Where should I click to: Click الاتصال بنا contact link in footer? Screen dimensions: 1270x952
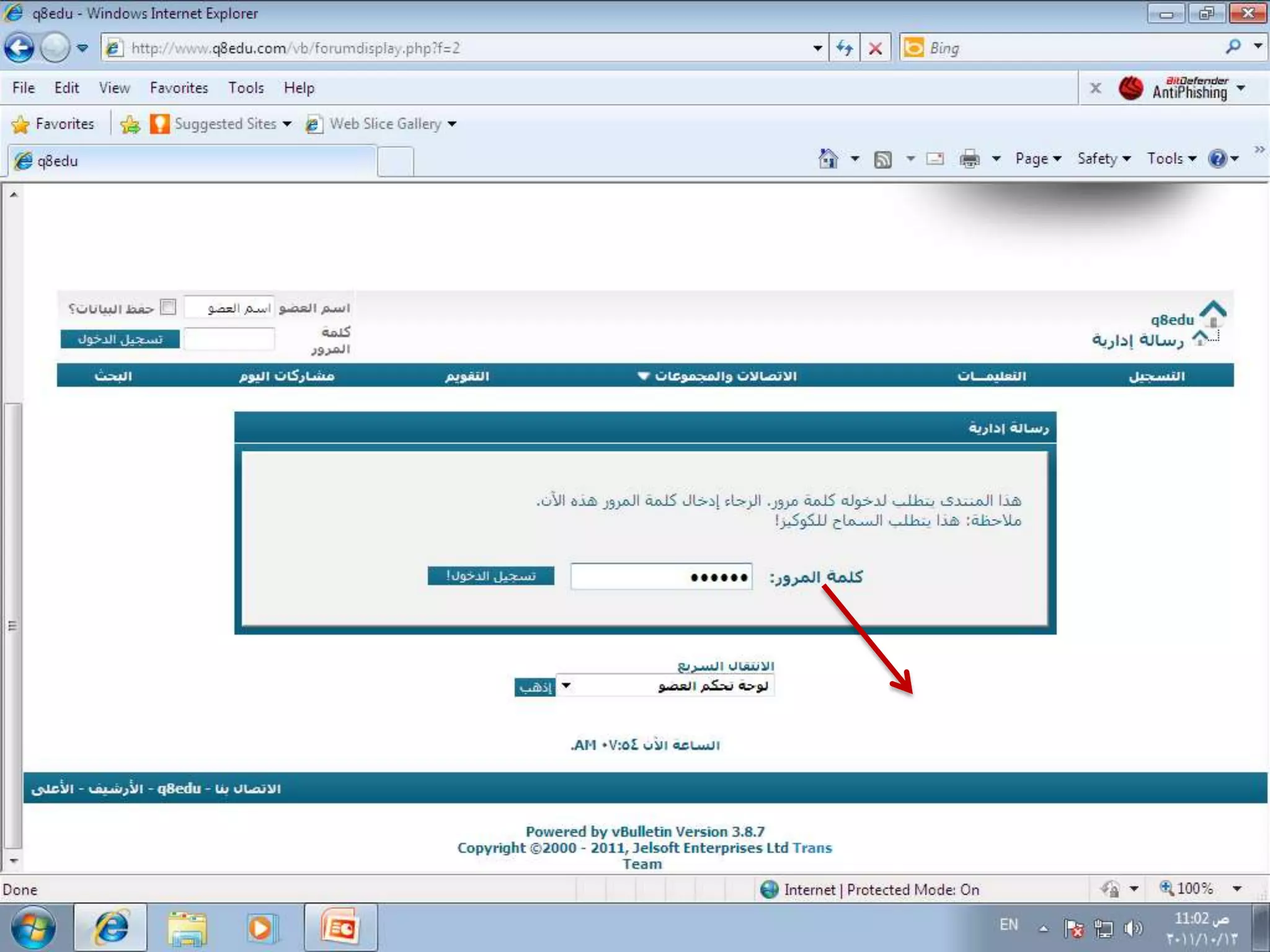tap(248, 788)
